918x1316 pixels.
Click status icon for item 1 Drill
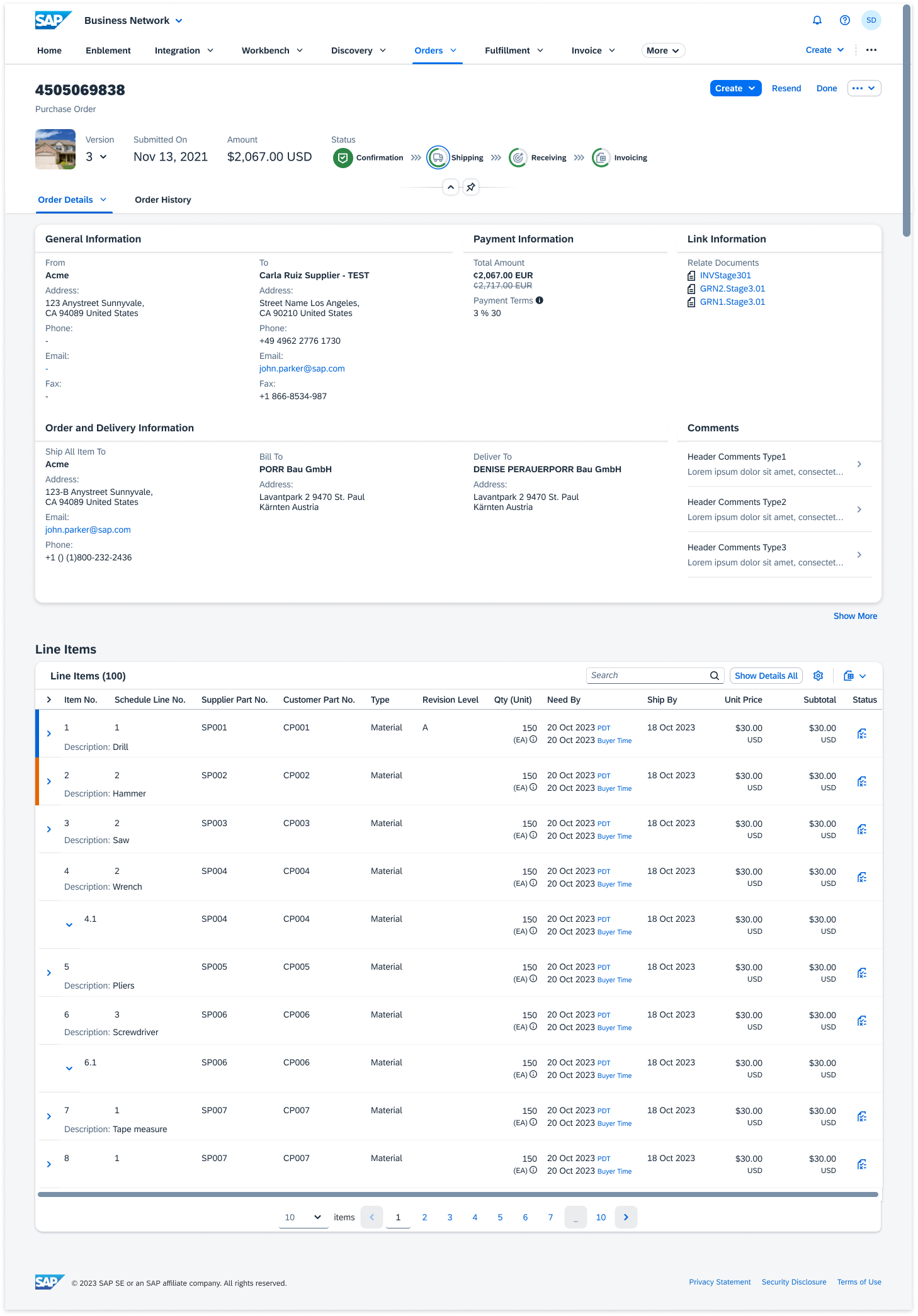[x=862, y=734]
